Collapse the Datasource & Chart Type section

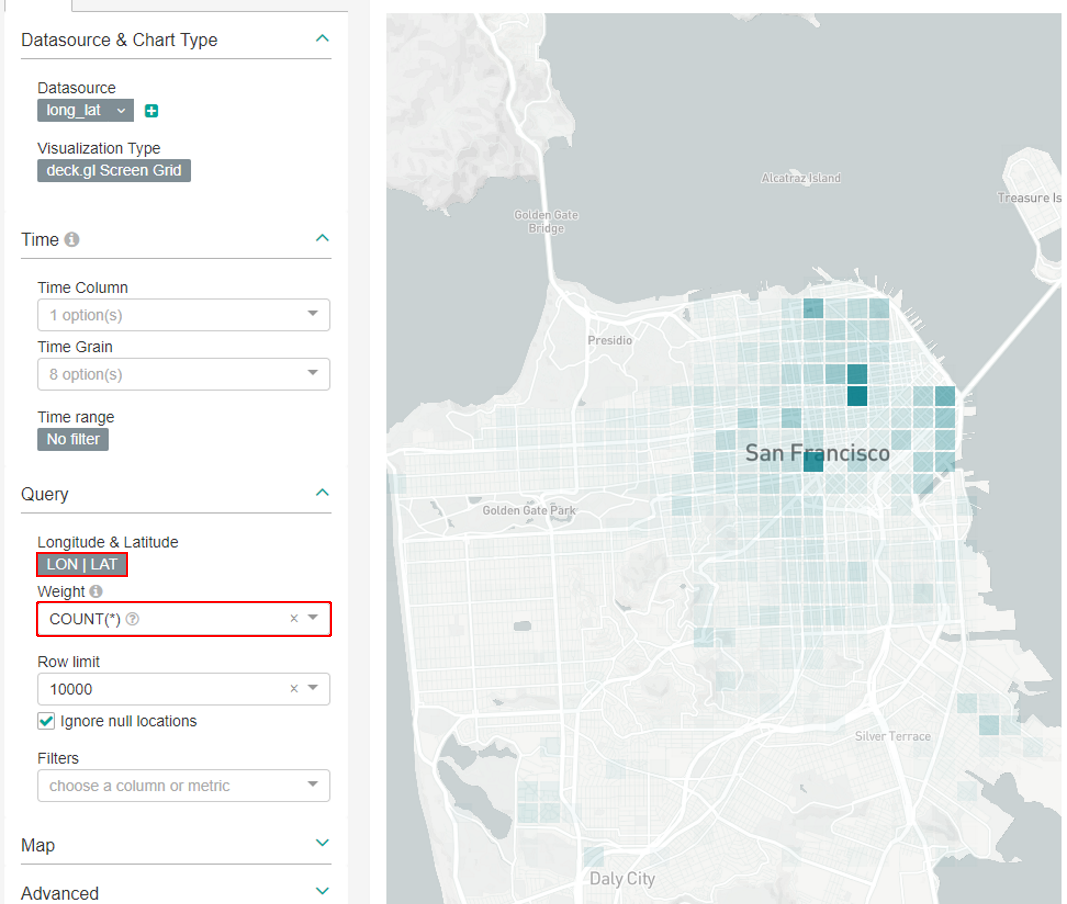[x=321, y=39]
